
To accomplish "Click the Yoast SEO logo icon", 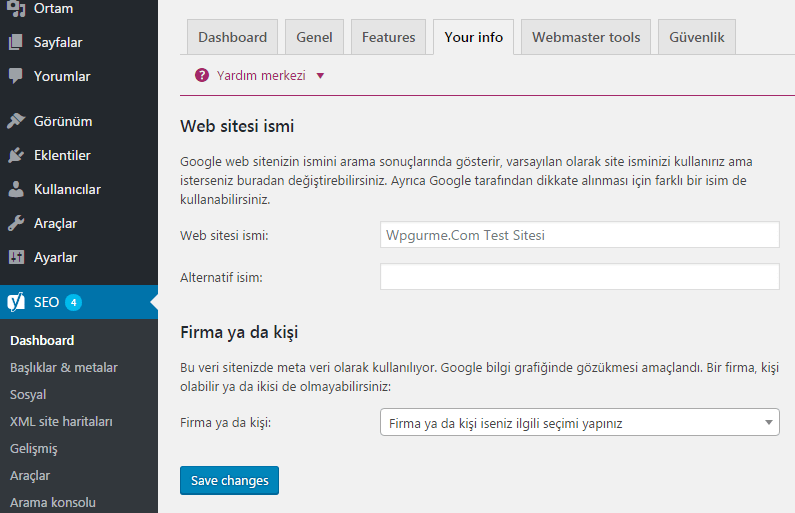I will click(x=16, y=302).
